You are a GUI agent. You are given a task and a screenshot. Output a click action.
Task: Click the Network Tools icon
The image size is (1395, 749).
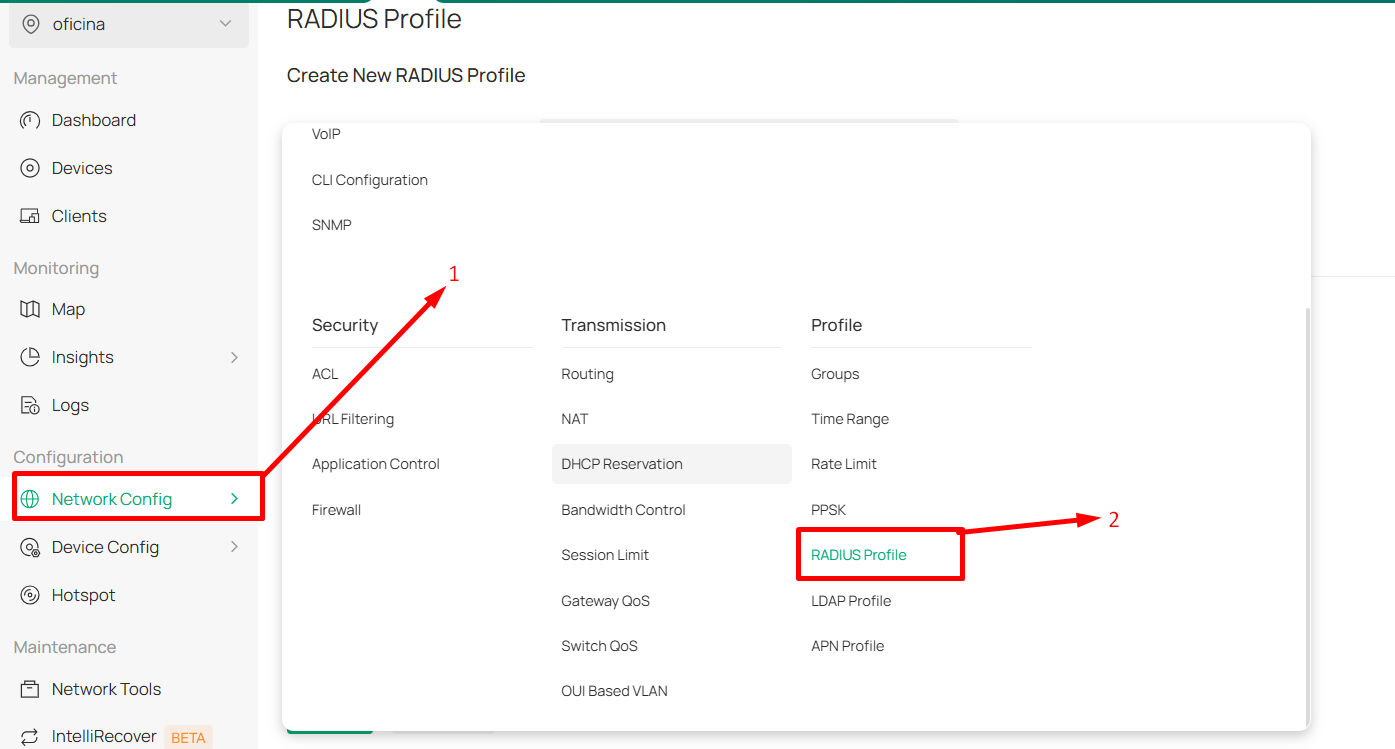30,689
